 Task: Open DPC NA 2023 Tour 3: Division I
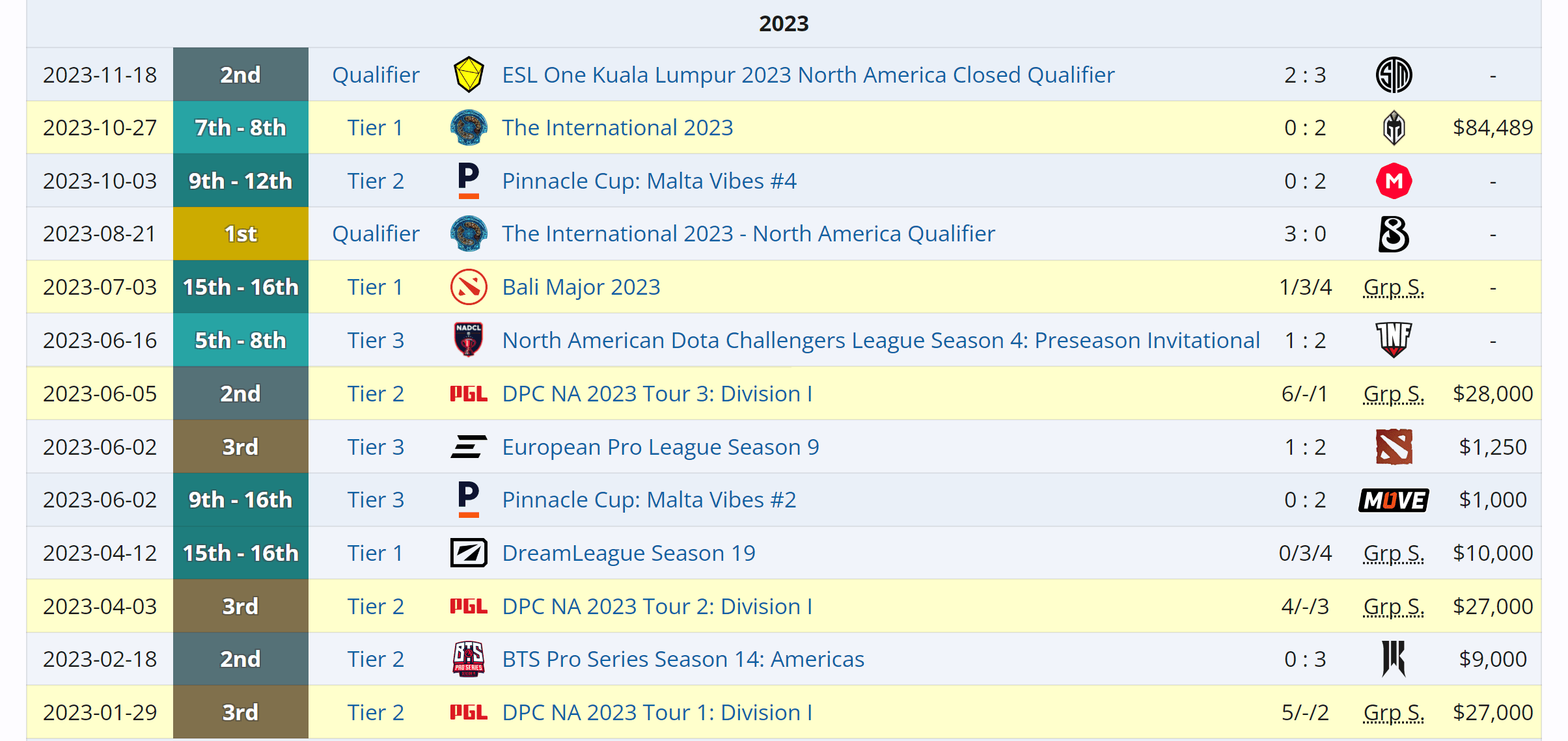[657, 394]
